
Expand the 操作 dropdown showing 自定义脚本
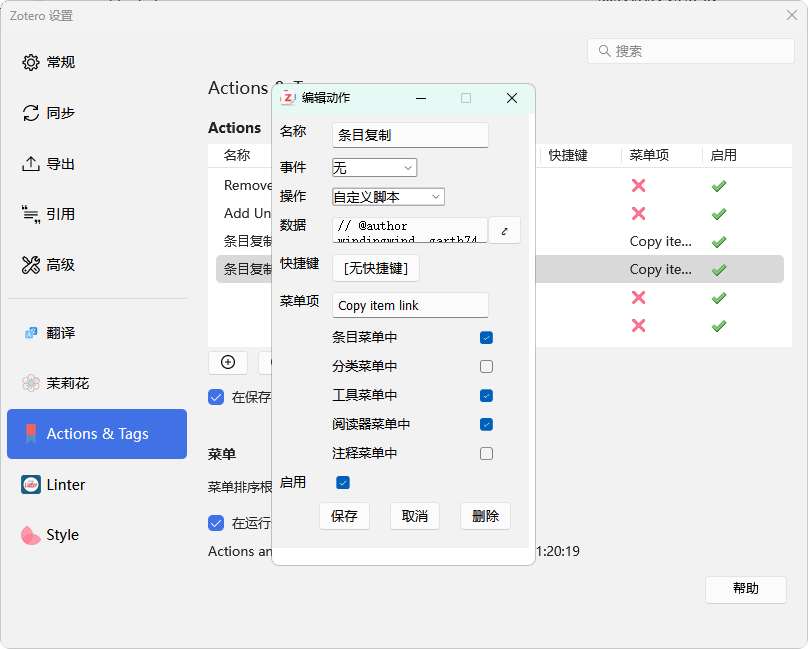coord(388,197)
